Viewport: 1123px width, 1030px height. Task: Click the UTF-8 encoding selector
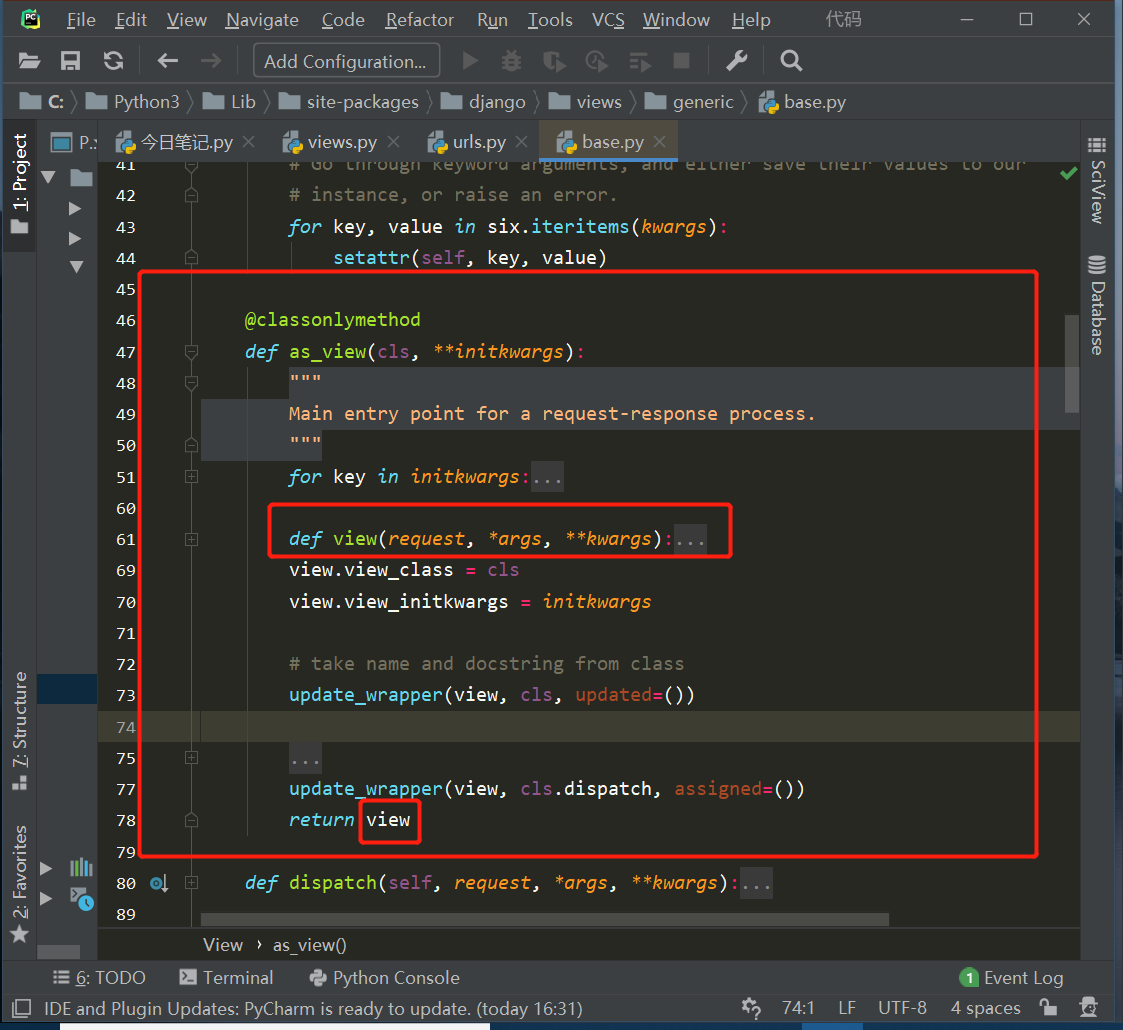[902, 1008]
